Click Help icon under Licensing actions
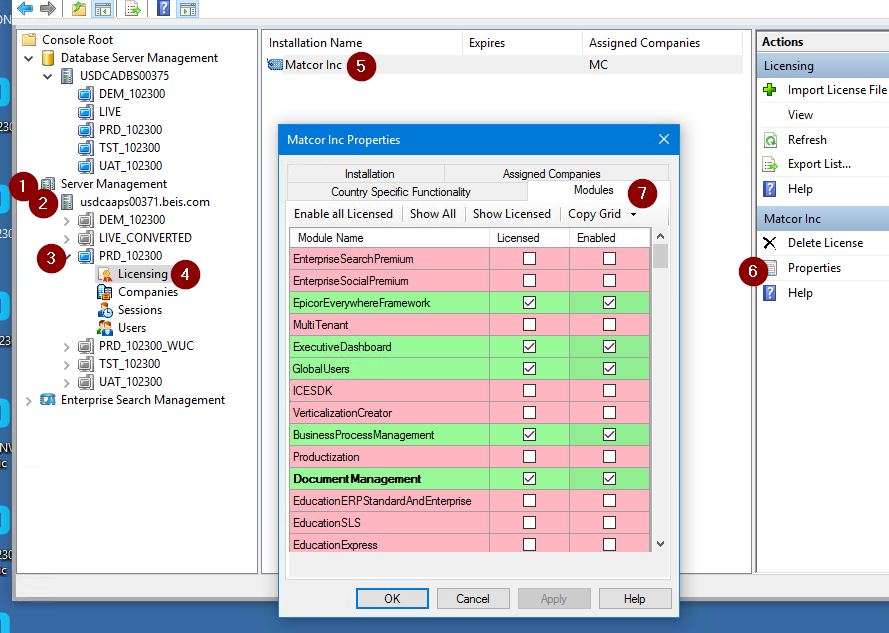 [x=769, y=189]
